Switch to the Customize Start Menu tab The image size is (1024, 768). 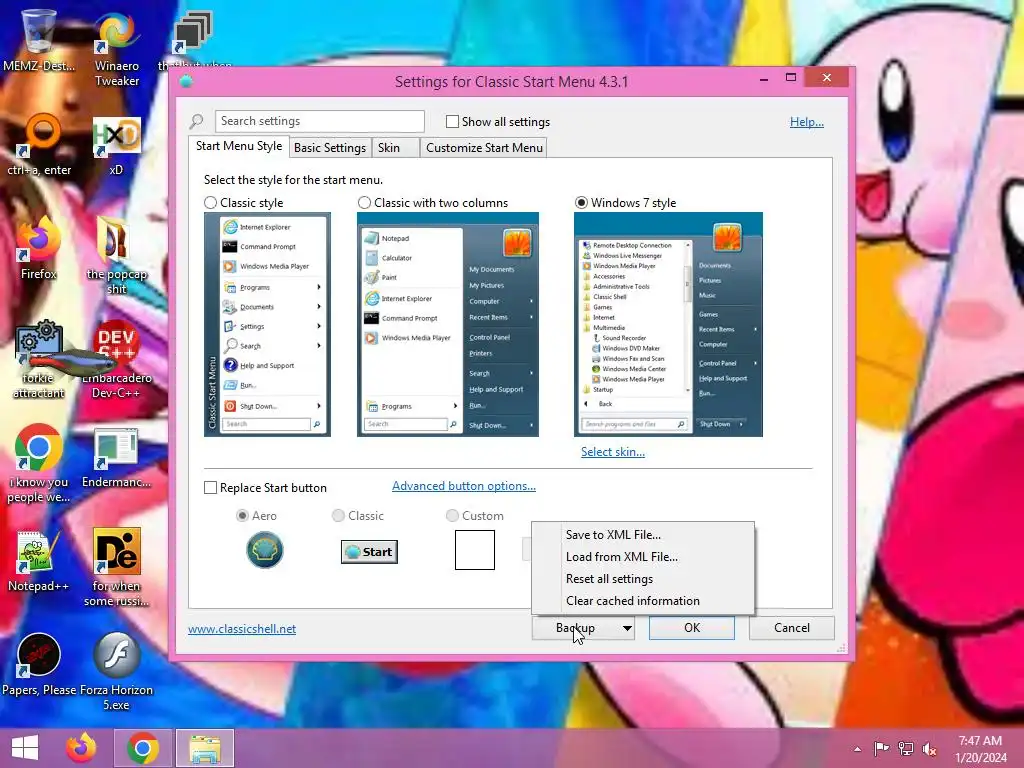484,148
